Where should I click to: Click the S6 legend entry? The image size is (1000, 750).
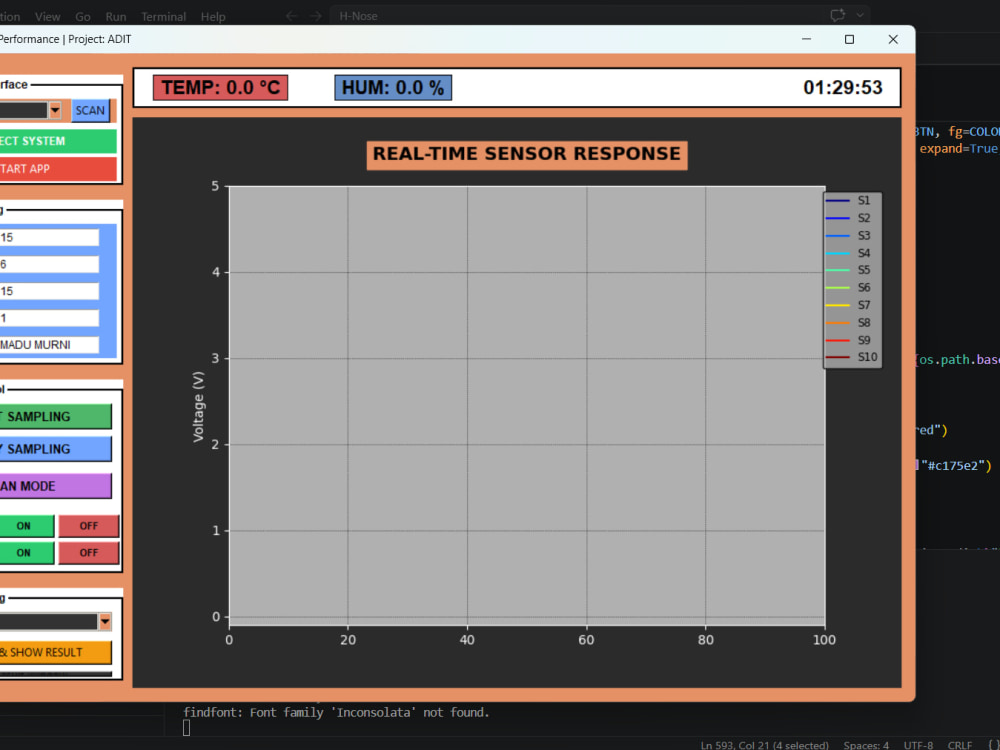coord(848,288)
